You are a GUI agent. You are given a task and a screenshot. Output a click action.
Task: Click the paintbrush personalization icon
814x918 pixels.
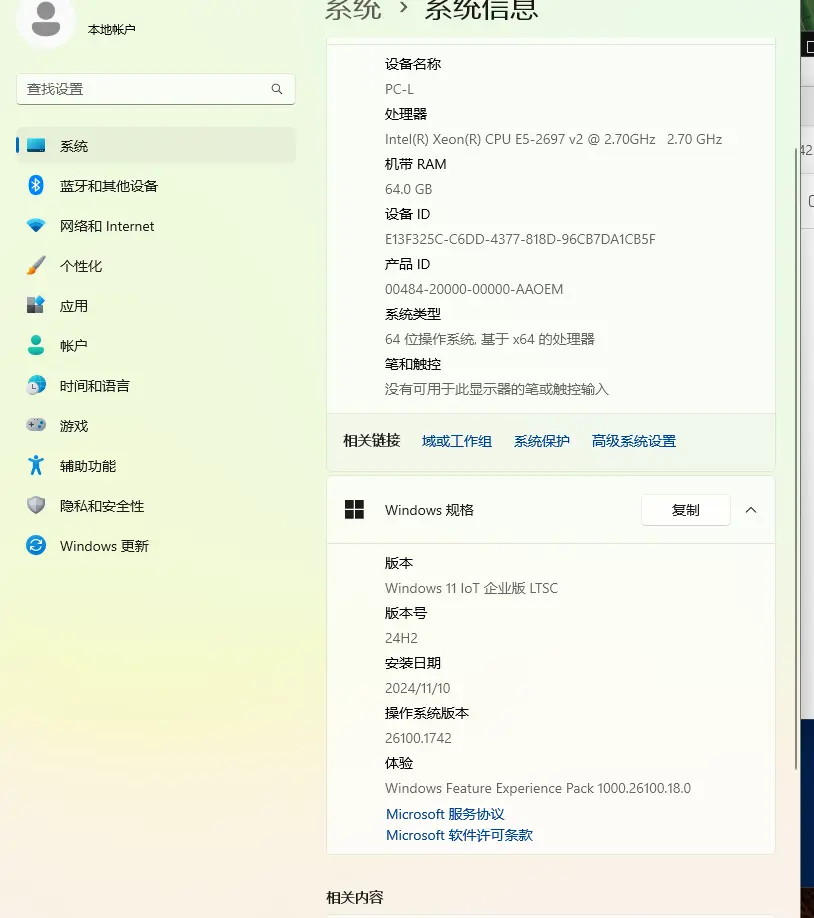(36, 265)
